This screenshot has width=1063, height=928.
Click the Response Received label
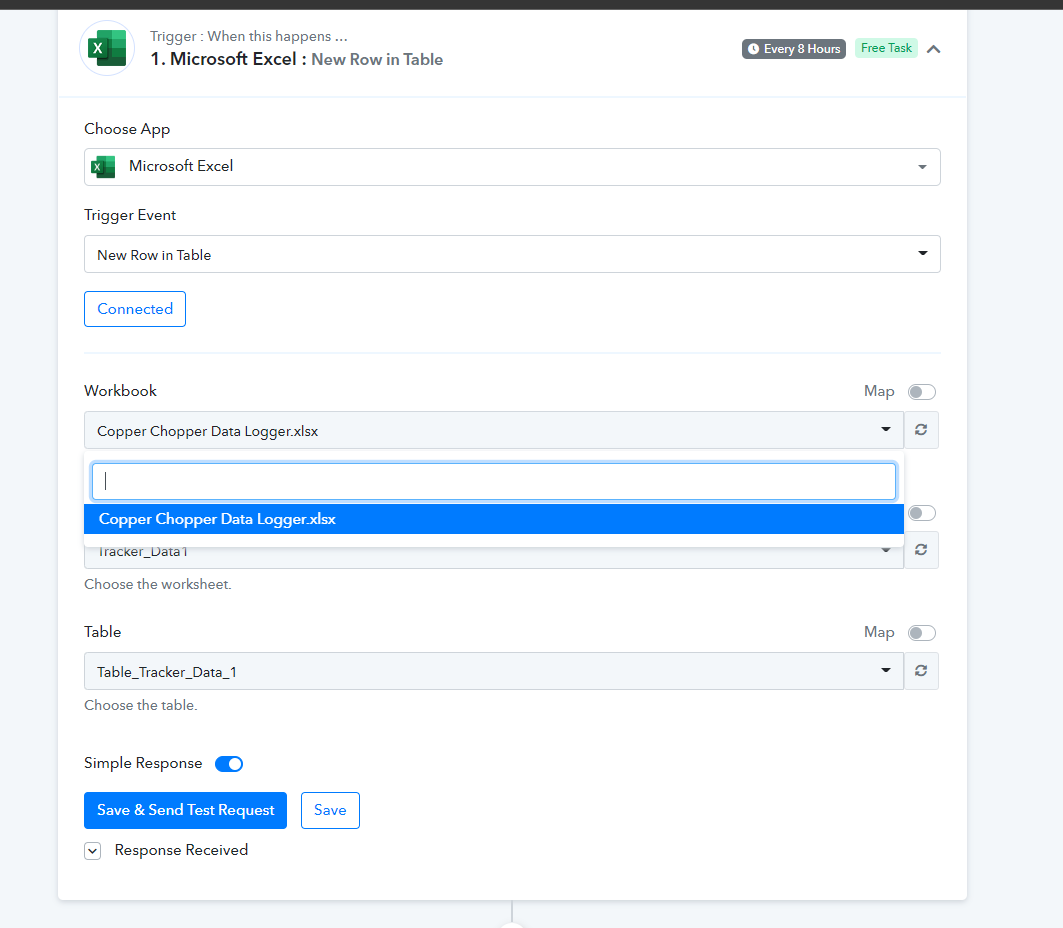[x=181, y=850]
